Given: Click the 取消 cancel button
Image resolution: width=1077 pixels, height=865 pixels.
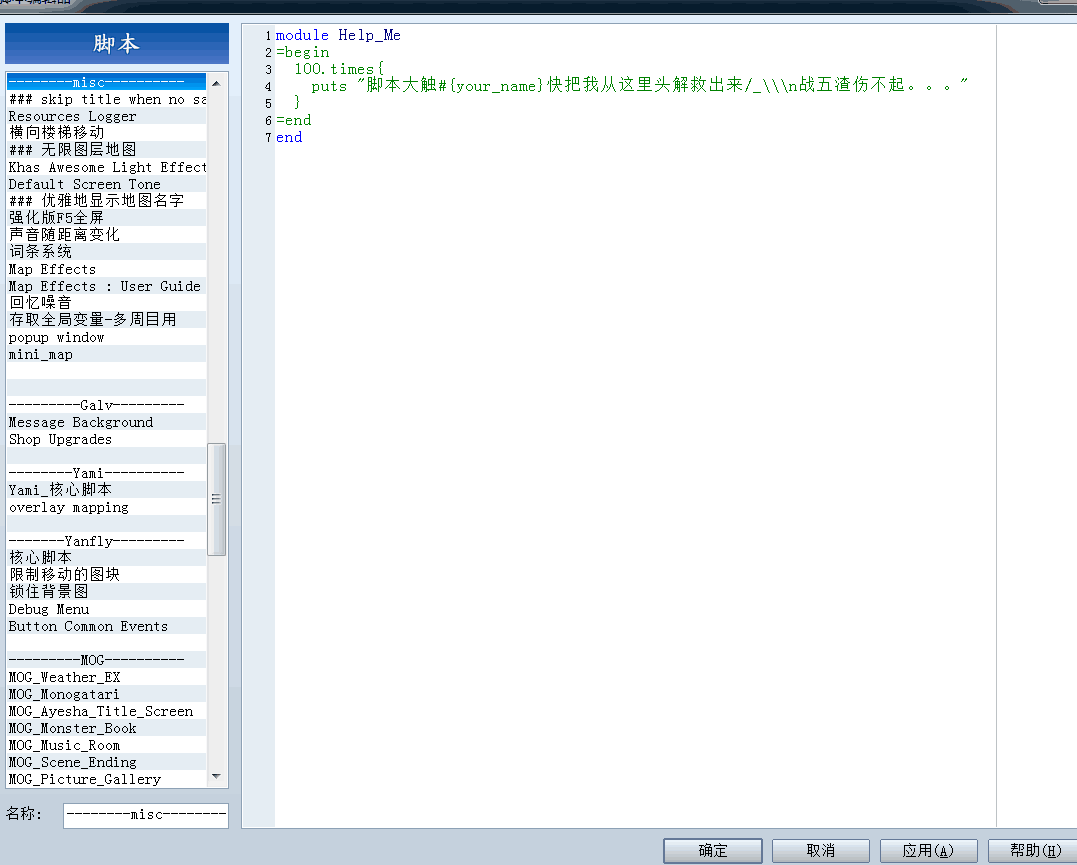Looking at the screenshot, I should point(820,851).
